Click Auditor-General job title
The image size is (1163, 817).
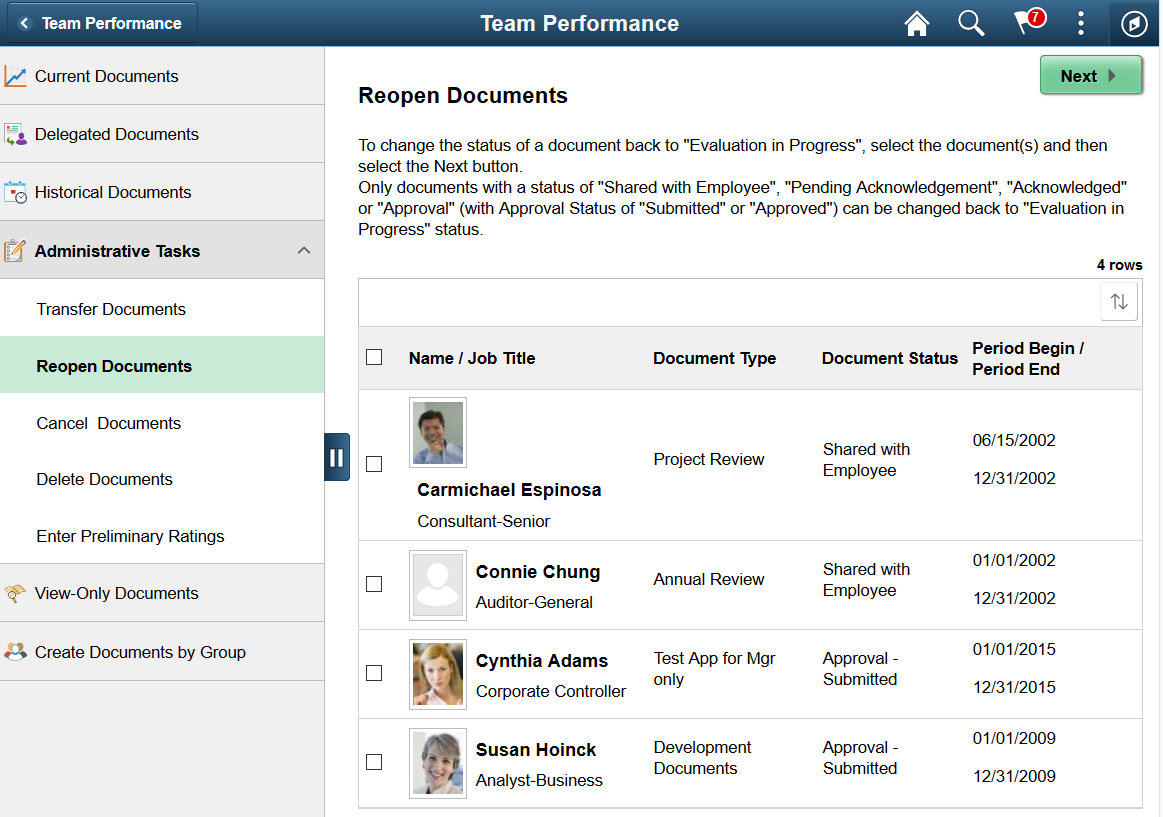coord(534,602)
